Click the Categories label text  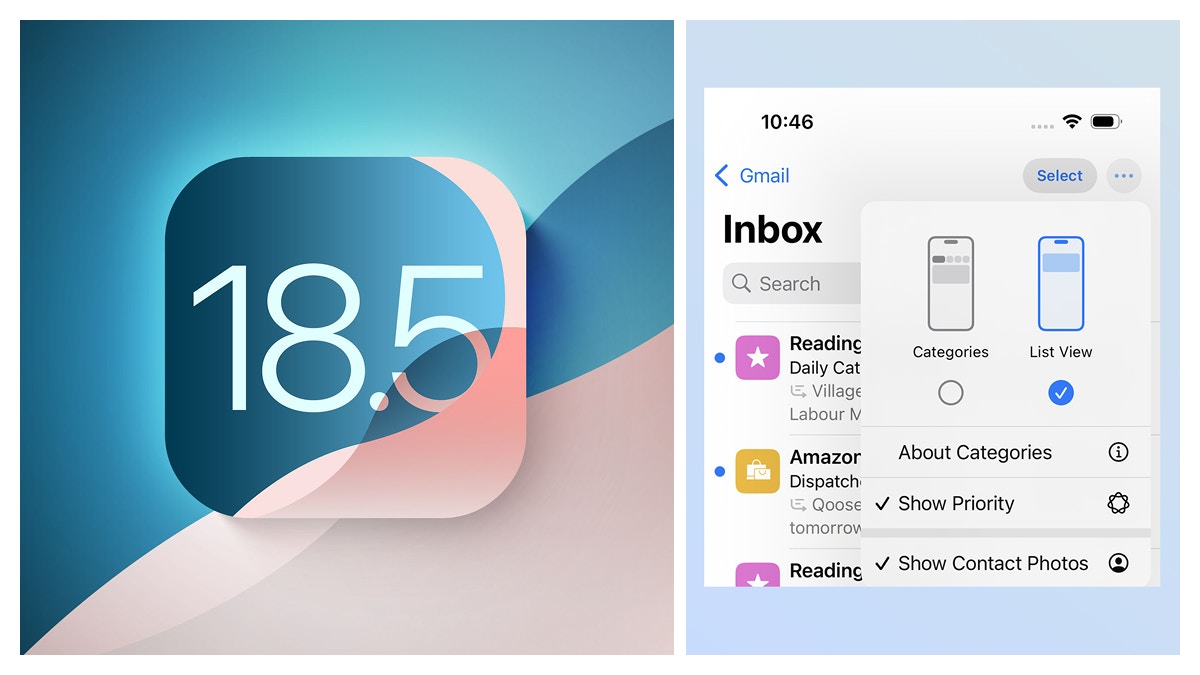click(x=951, y=352)
